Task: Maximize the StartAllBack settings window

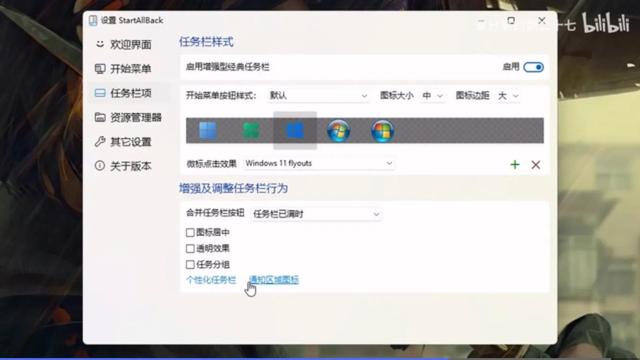Action: click(x=511, y=20)
